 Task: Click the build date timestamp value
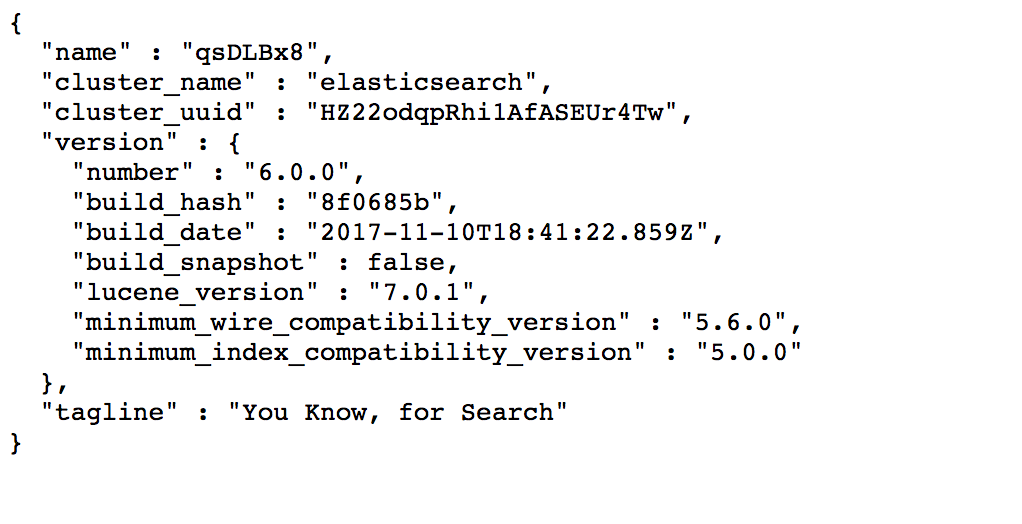[508, 232]
